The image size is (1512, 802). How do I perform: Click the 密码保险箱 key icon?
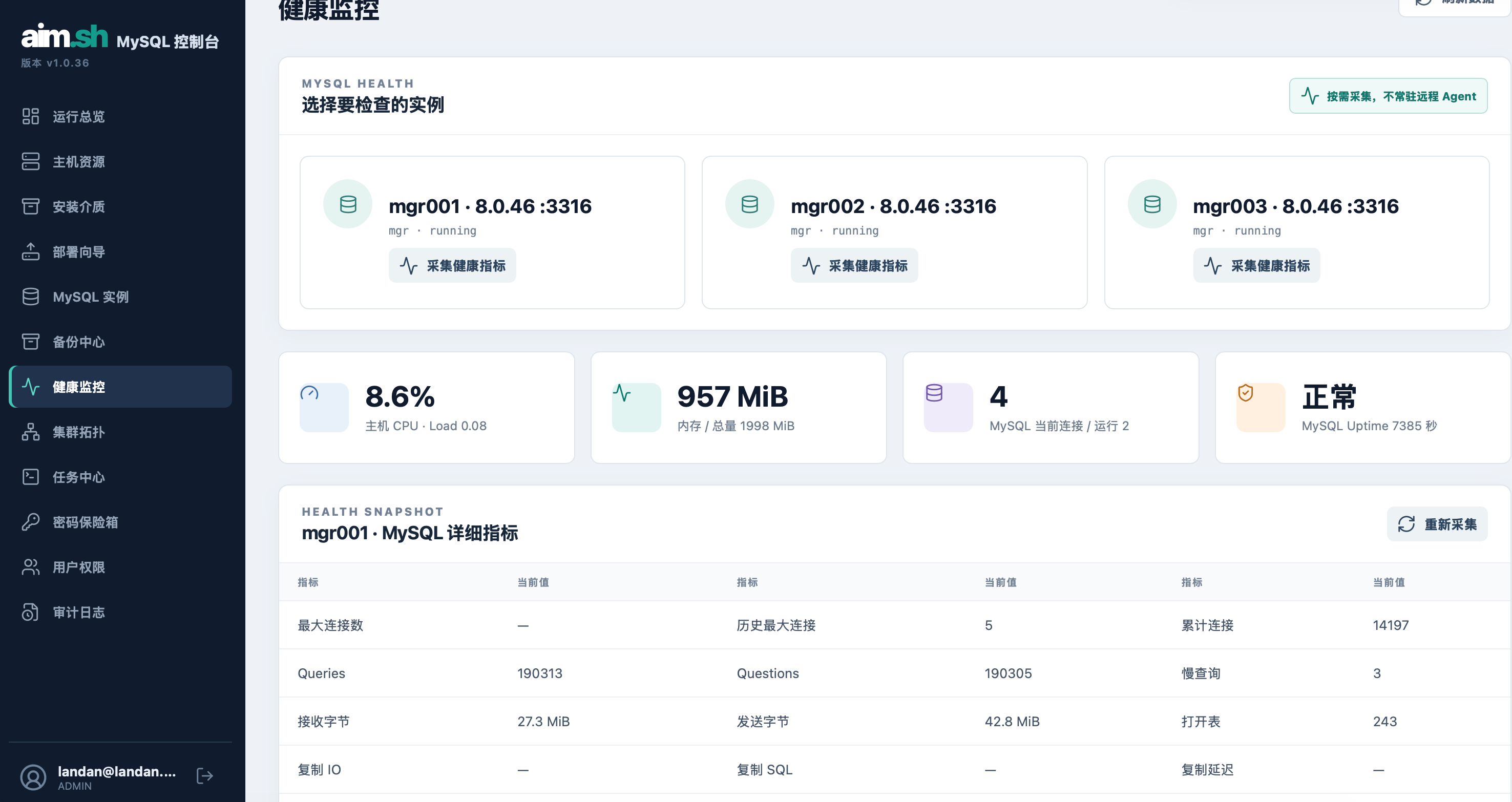coord(31,522)
